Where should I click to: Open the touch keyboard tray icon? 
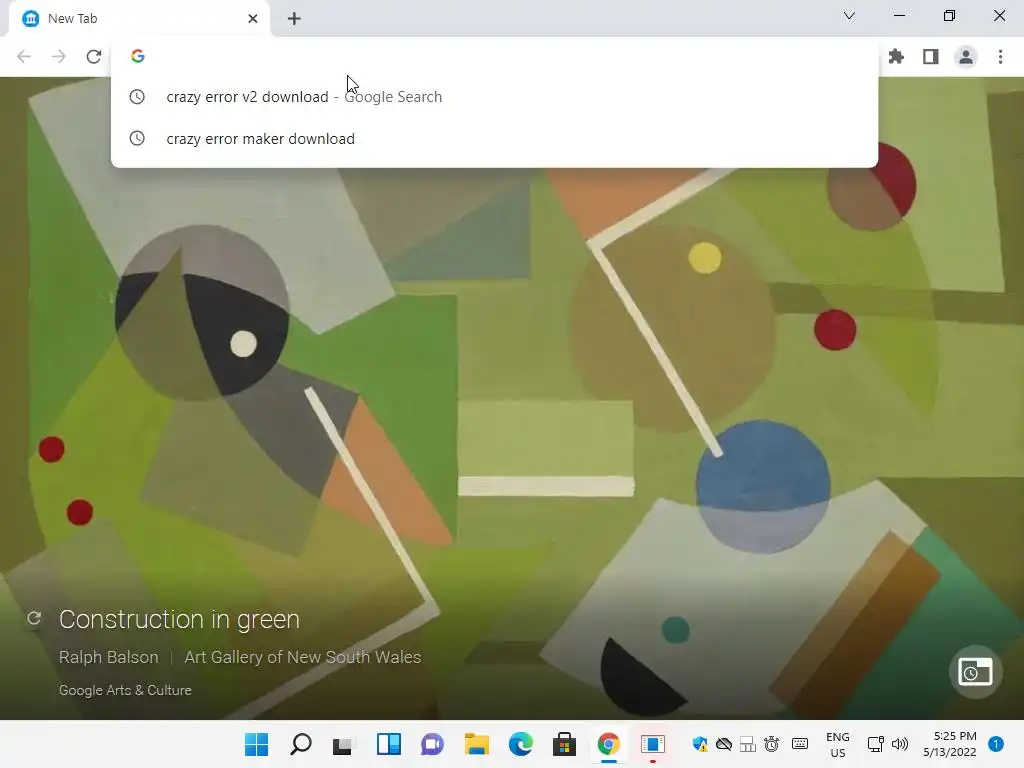point(799,744)
